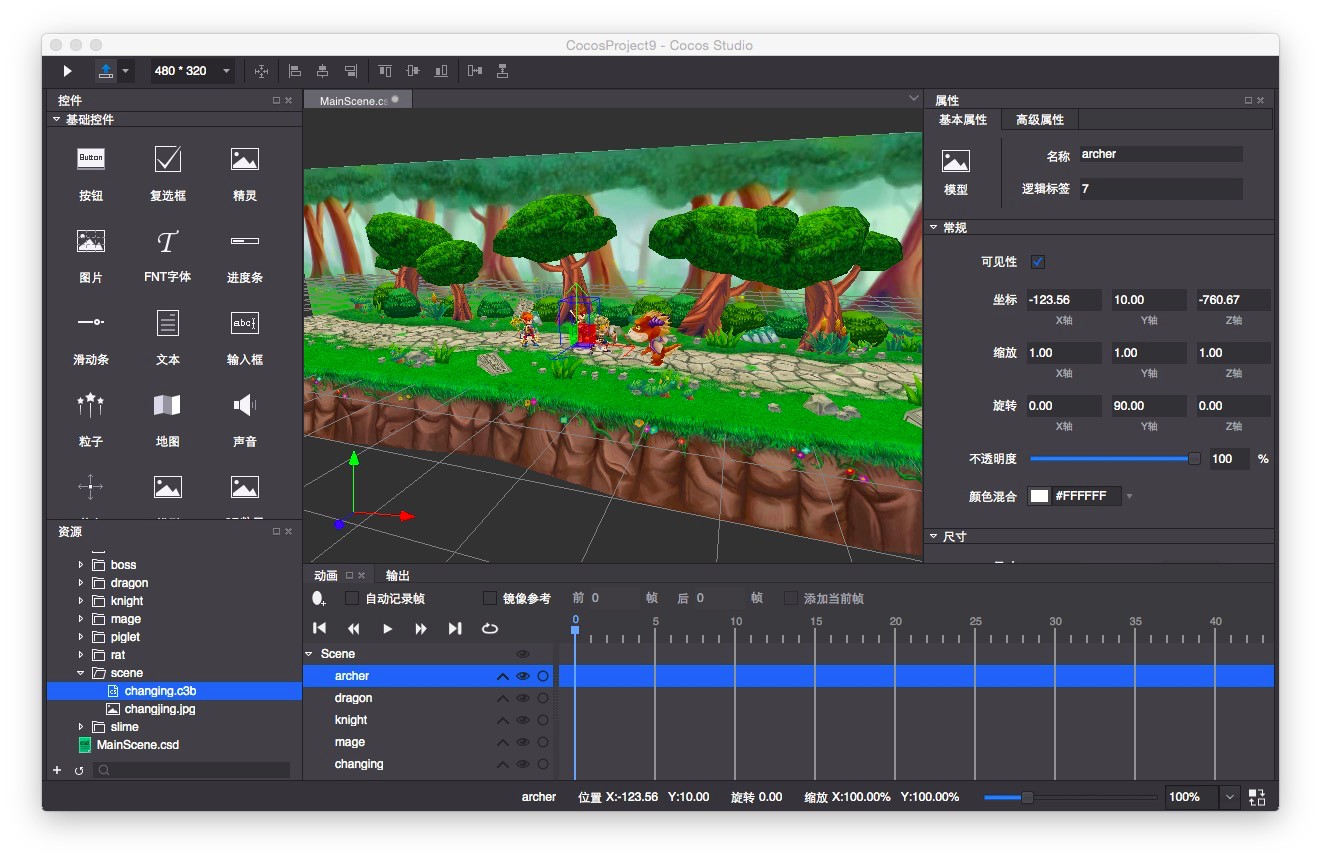Select the FNT字体 font widget
Image resolution: width=1321 pixels, height=861 pixels.
tap(168, 255)
